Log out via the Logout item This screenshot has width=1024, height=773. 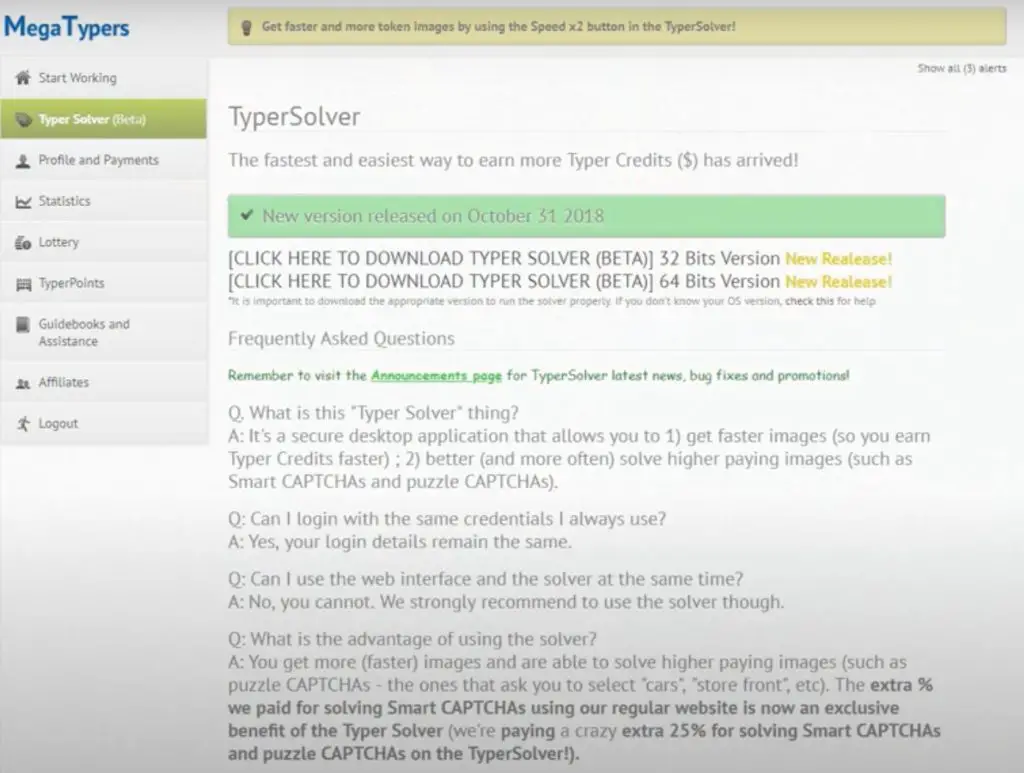(x=104, y=424)
